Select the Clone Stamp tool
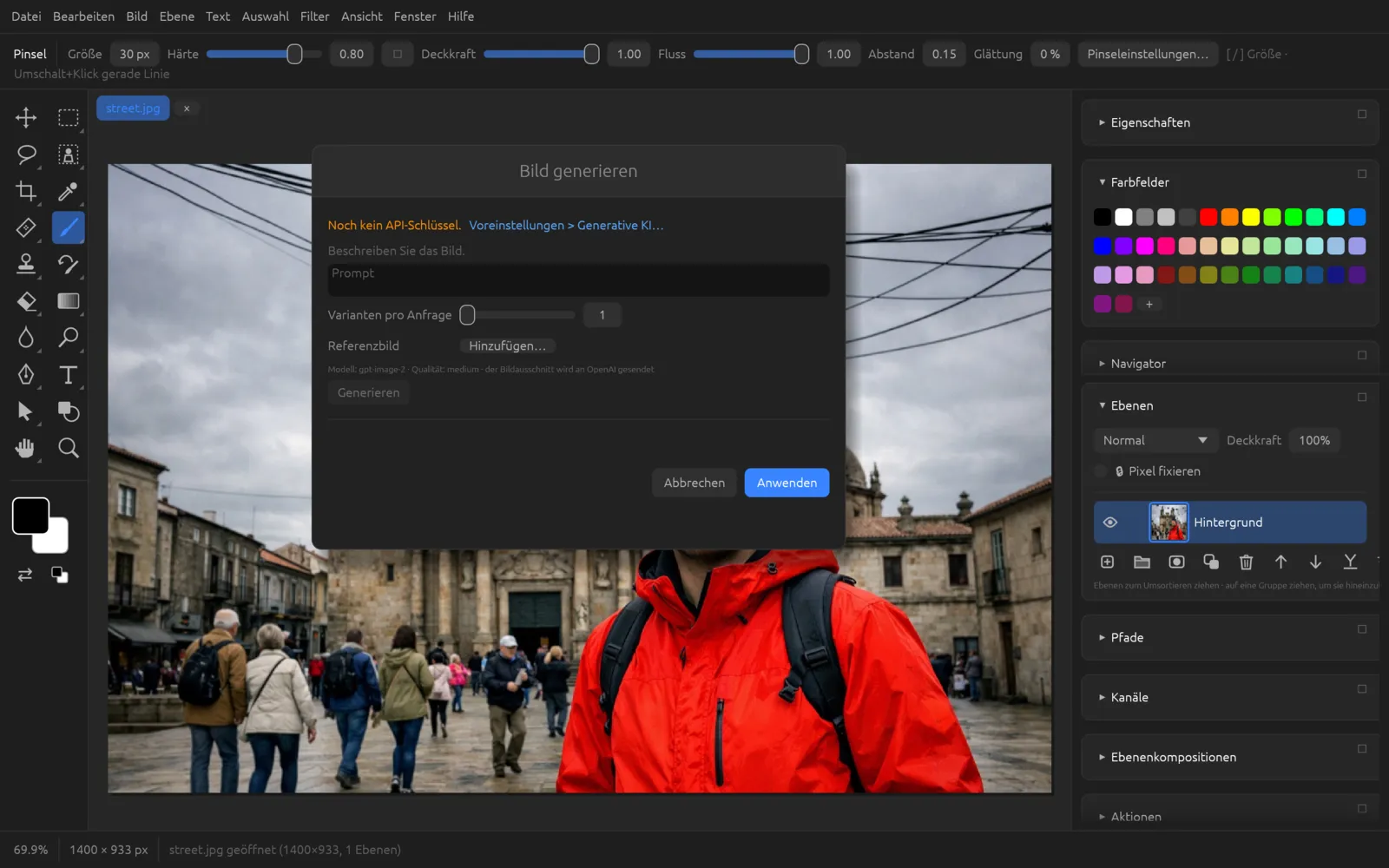Viewport: 1389px width, 868px height. point(26,264)
